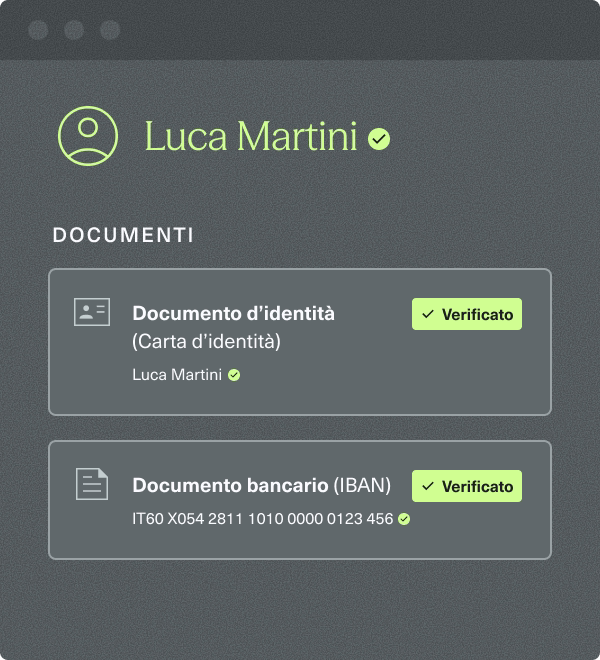Screen dimensions: 600x660
Task: Click the (Carta d'identità) subtitle
Action: pos(206,341)
